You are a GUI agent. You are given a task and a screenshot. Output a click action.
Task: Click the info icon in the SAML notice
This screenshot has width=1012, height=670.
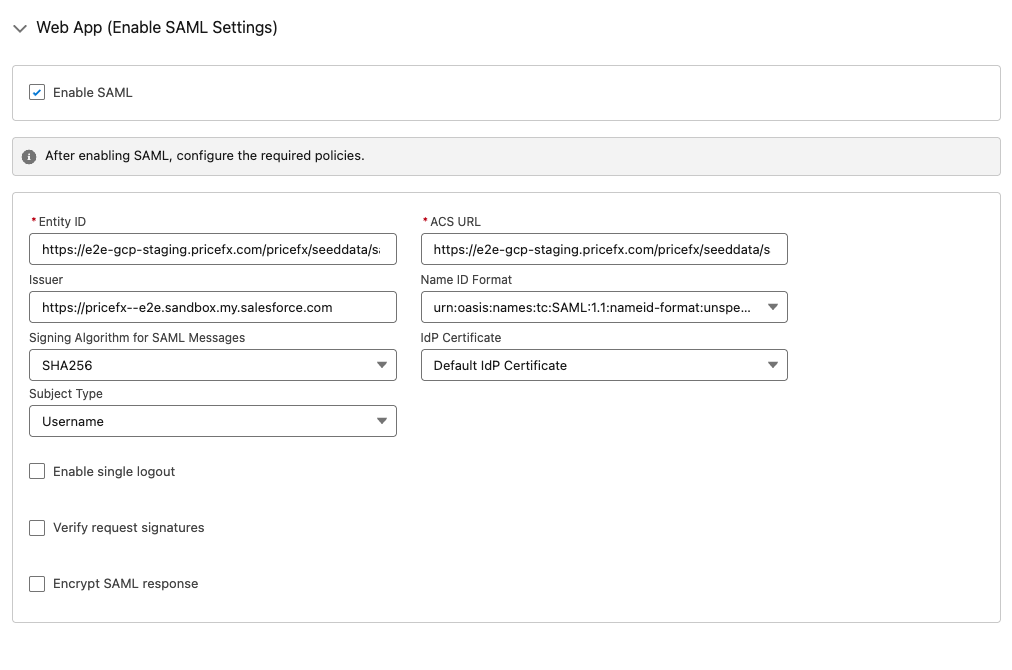pyautogui.click(x=29, y=157)
